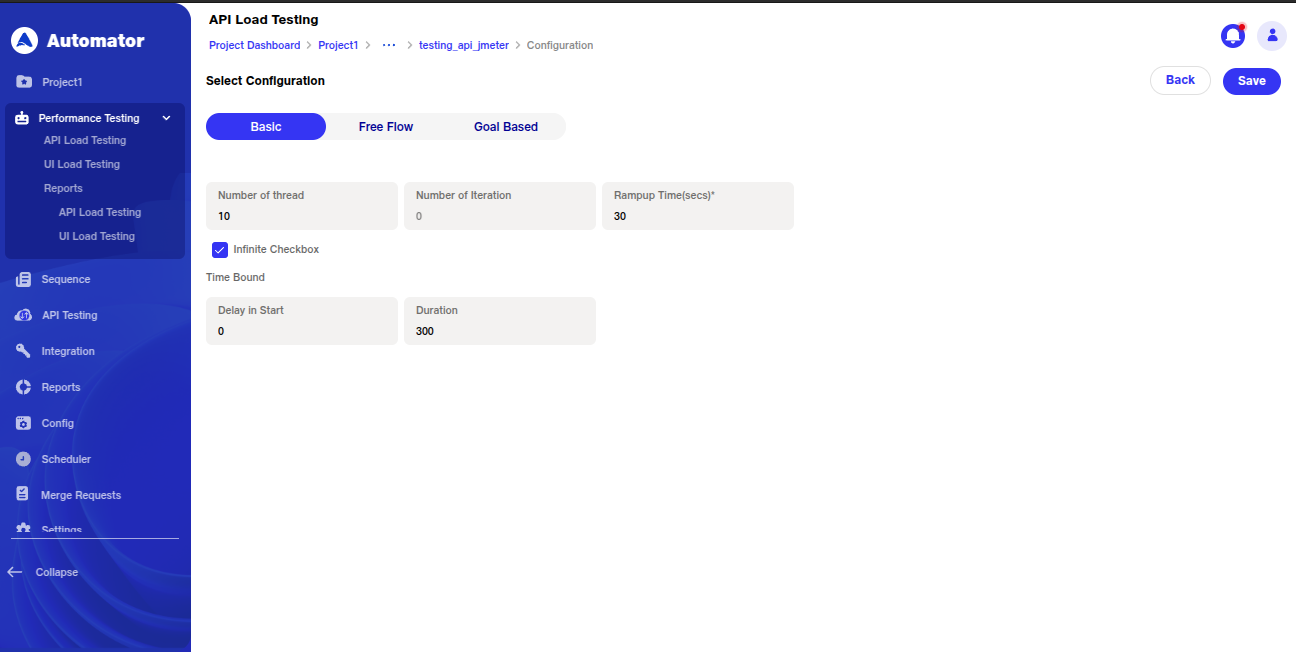
Task: Click the Rampup Time(secs) field
Action: pyautogui.click(x=698, y=206)
